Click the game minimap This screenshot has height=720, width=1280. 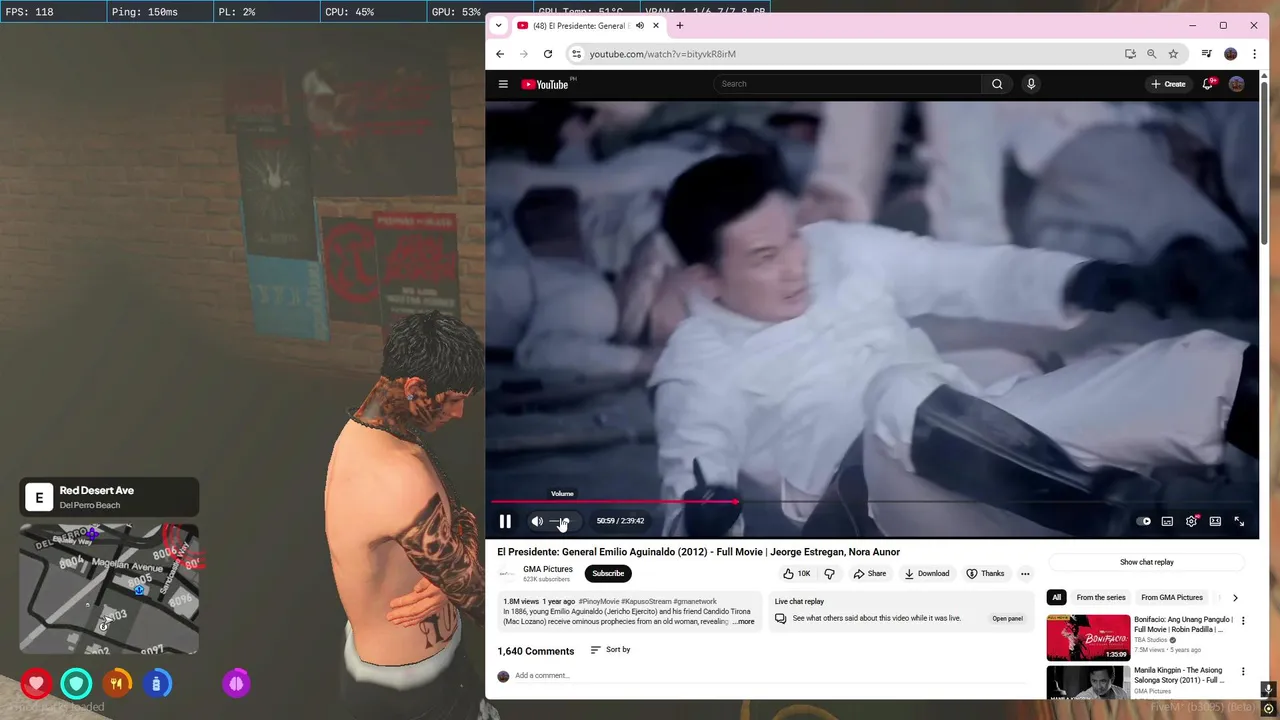pos(109,589)
